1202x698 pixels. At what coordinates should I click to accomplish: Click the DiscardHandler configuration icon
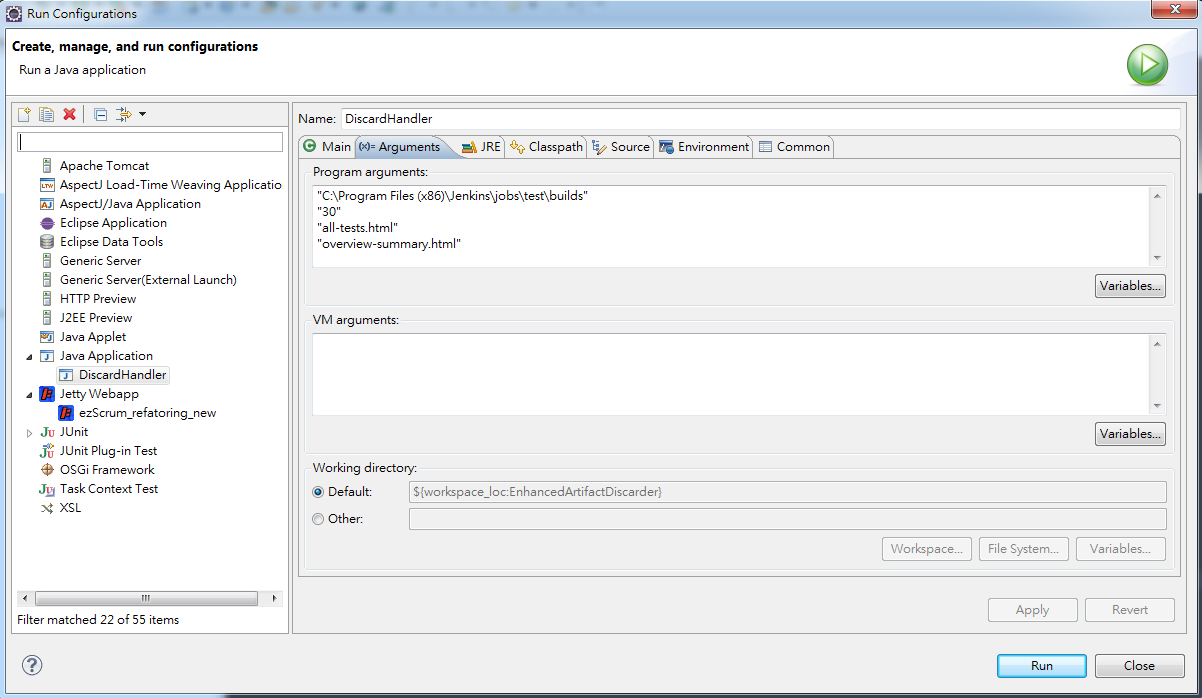pos(66,375)
